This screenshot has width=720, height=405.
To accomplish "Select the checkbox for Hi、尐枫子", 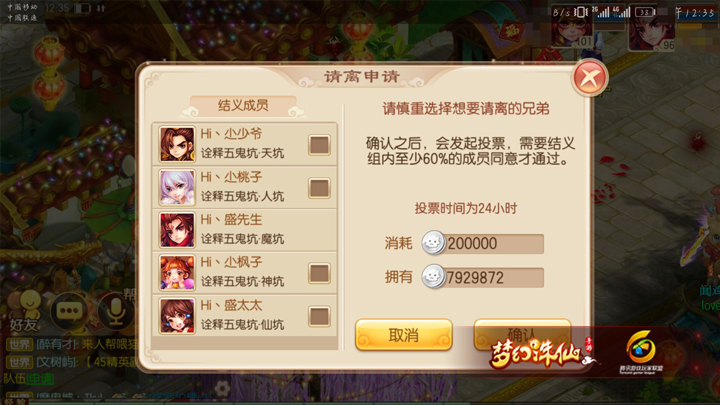I will click(319, 273).
